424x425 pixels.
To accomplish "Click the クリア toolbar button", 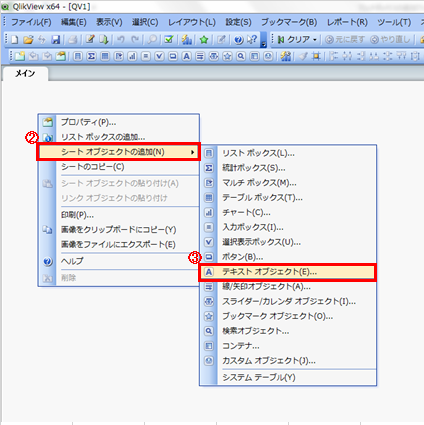I will pos(294,40).
